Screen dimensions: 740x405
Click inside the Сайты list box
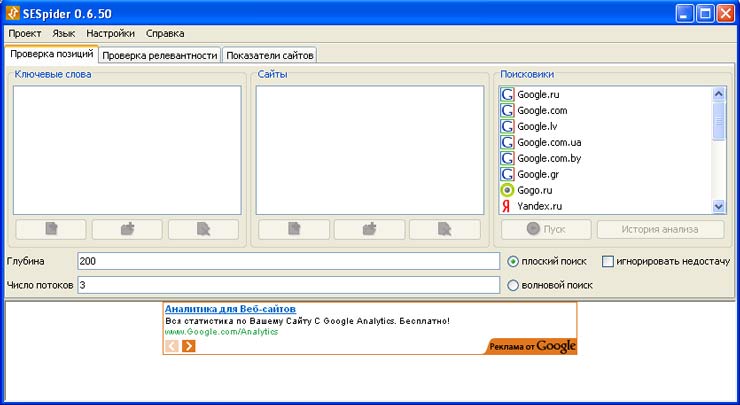pyautogui.click(x=370, y=150)
